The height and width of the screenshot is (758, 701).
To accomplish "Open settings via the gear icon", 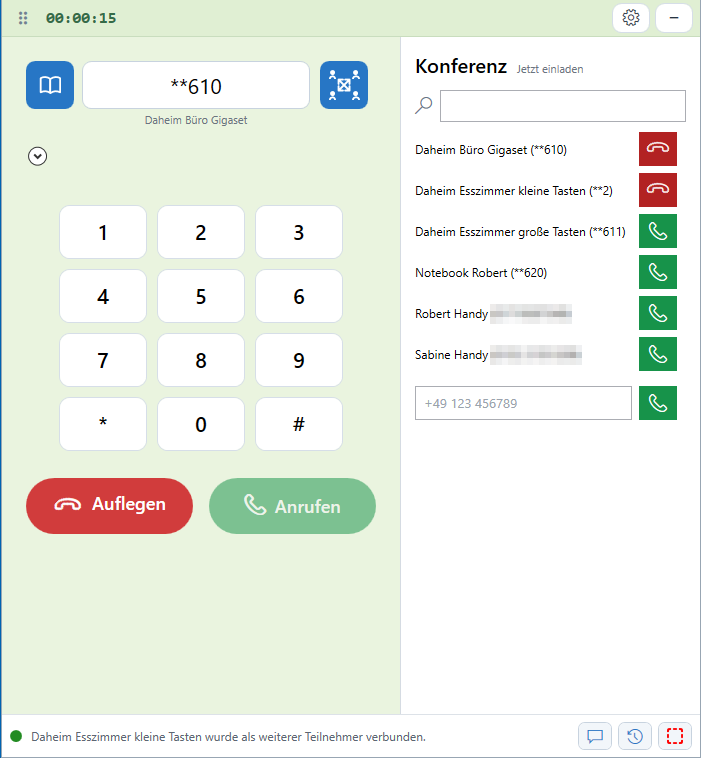I will click(630, 18).
